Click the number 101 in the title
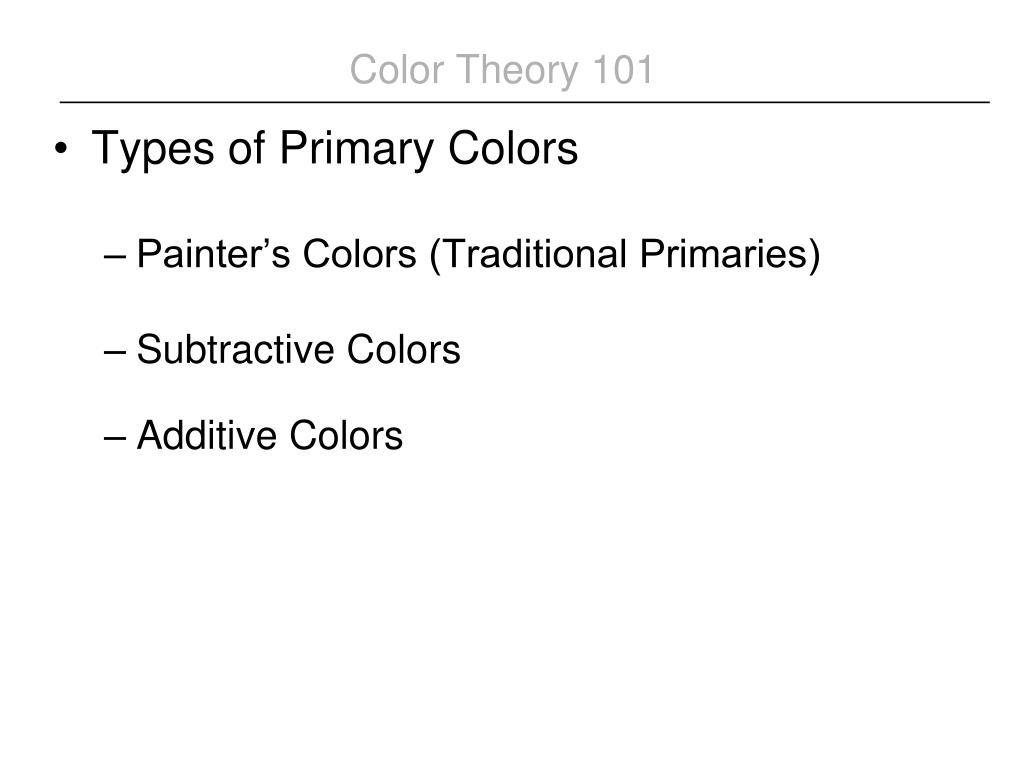Screen dimensions: 1024x768 pyautogui.click(x=622, y=70)
